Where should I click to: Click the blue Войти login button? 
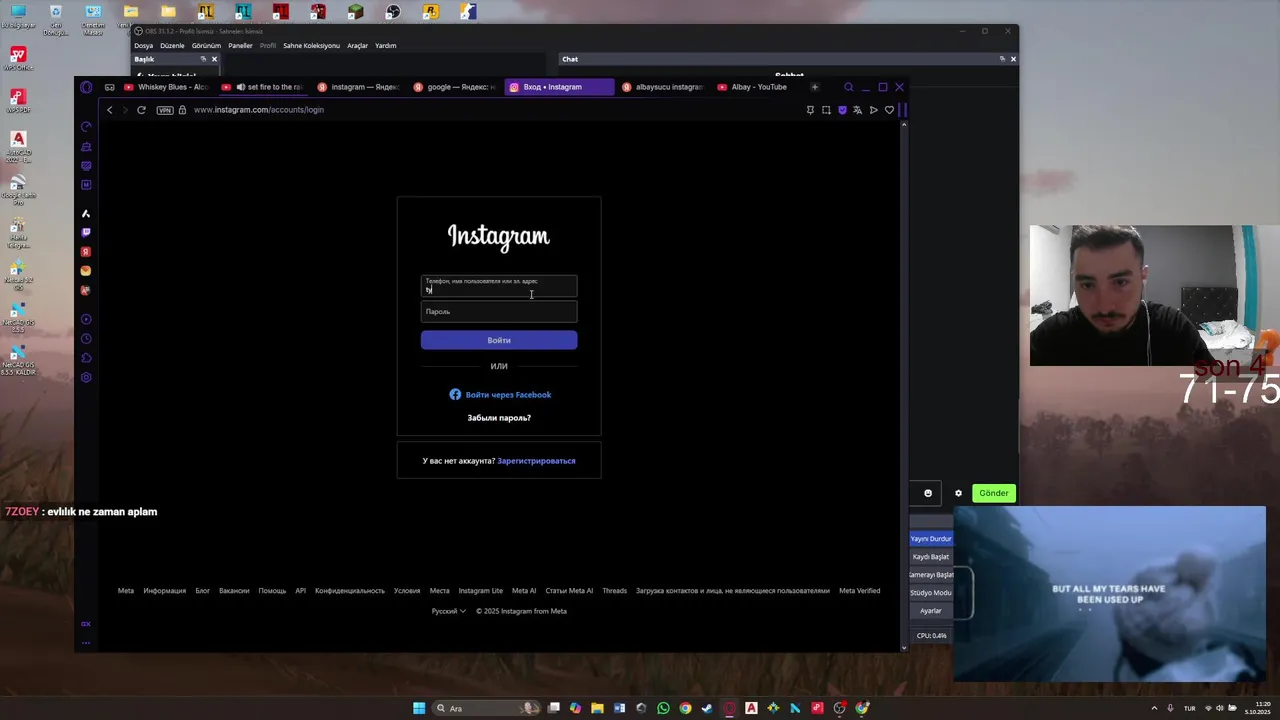(x=499, y=340)
